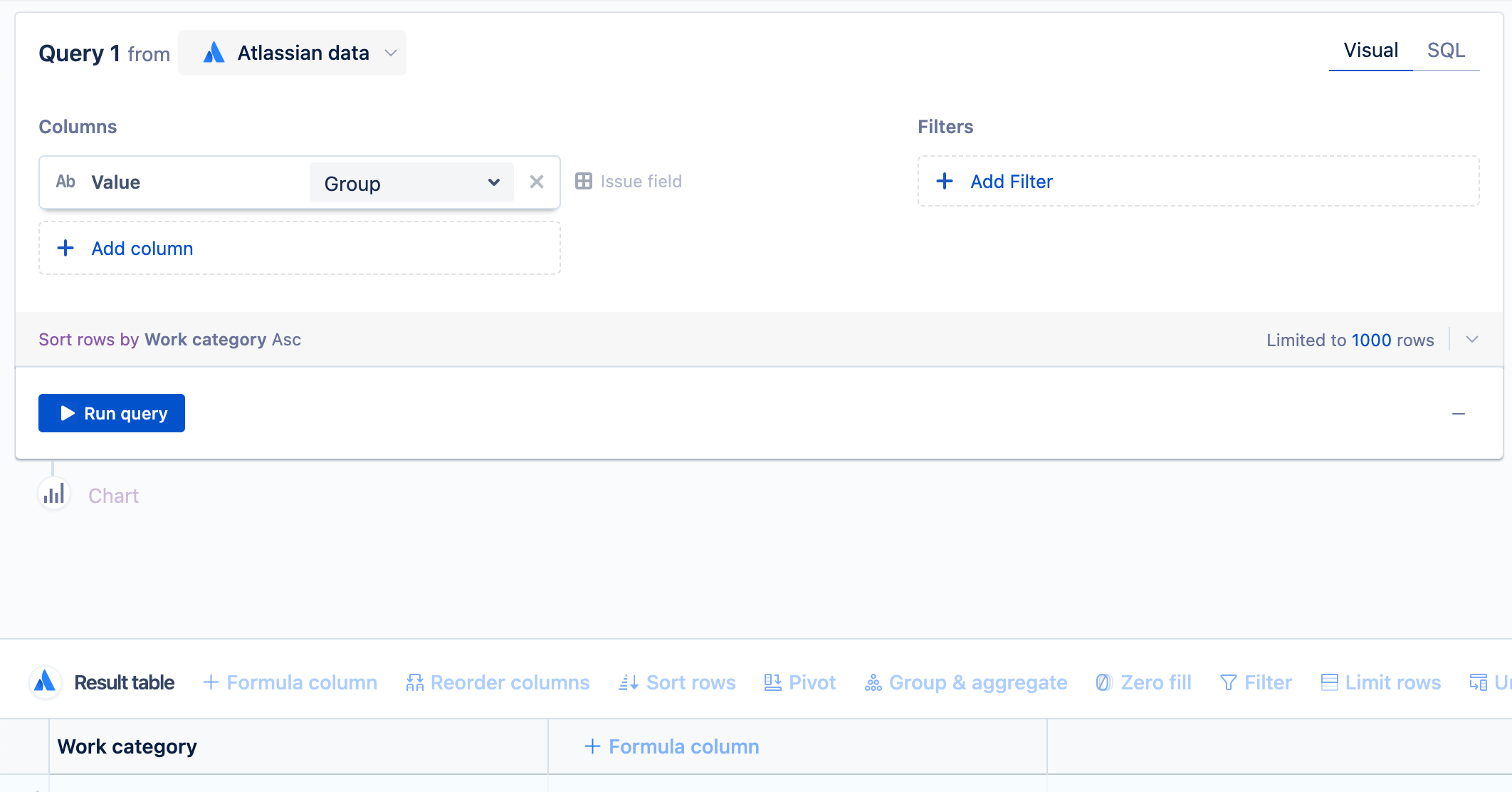Screen dimensions: 1512x792
Task: Switch to the SQL tab
Action: tap(1447, 50)
